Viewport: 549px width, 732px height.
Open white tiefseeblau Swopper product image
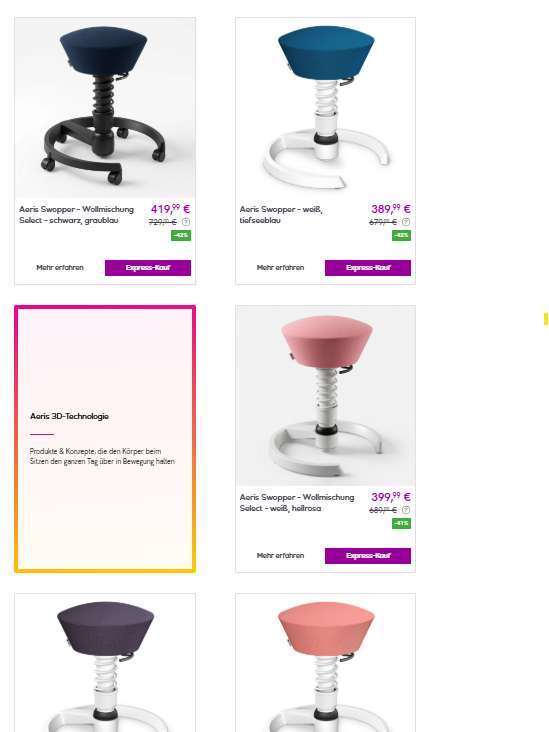click(x=325, y=108)
